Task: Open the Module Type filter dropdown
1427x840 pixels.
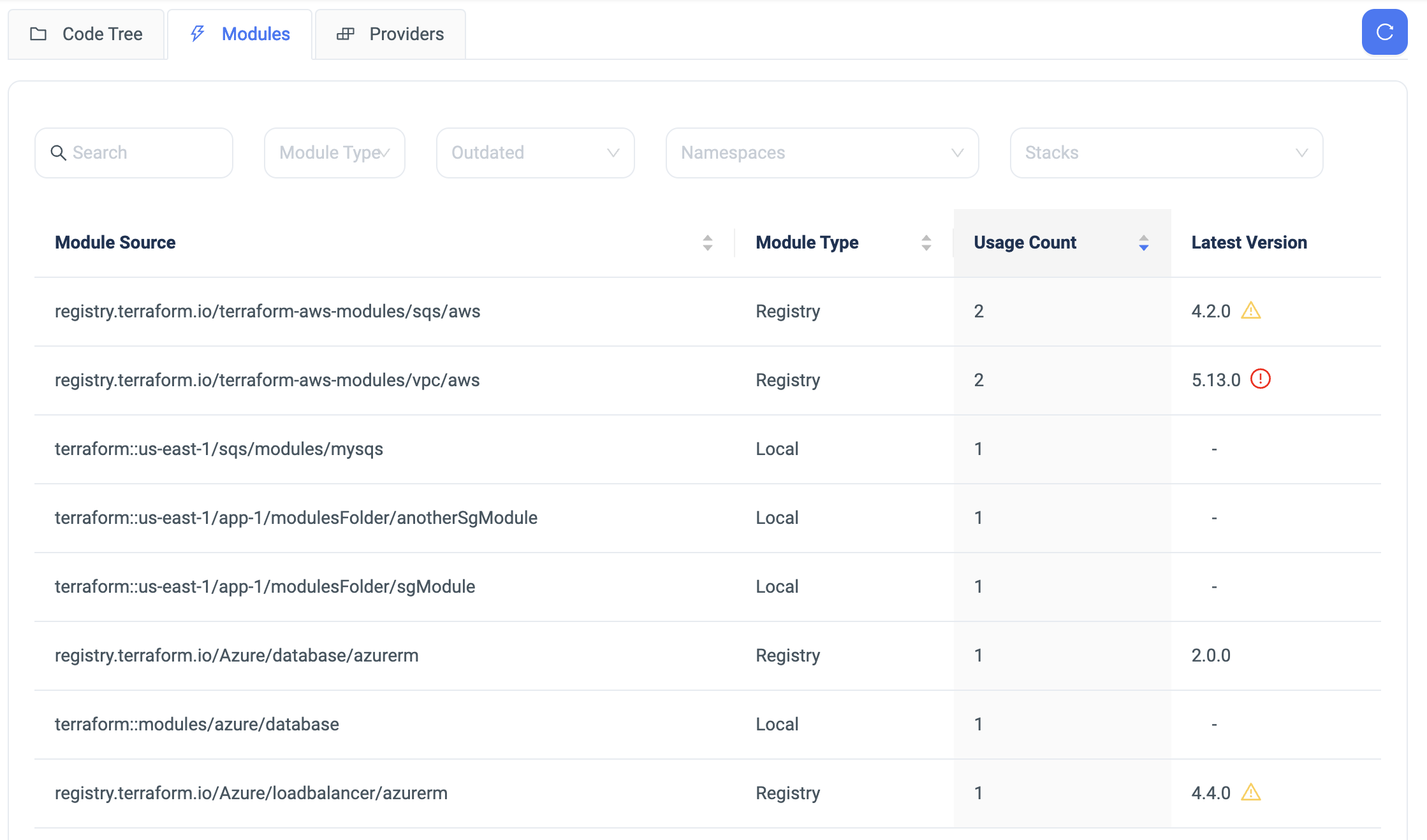Action: tap(335, 153)
